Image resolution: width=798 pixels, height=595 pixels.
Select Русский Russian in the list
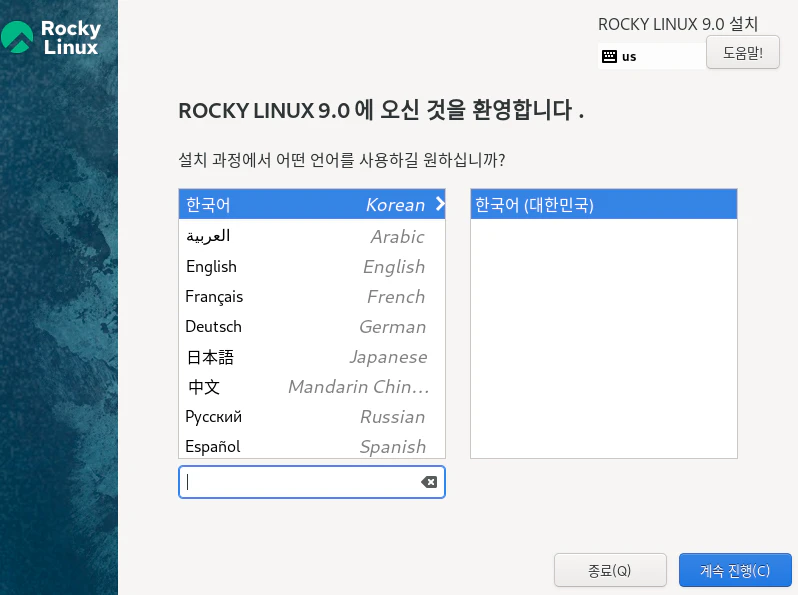pyautogui.click(x=311, y=417)
